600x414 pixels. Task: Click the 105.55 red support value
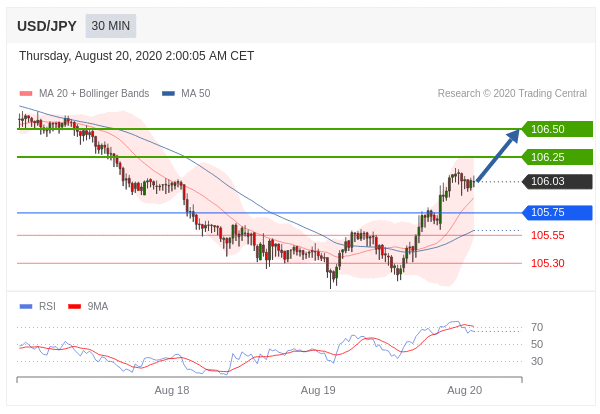pos(548,235)
